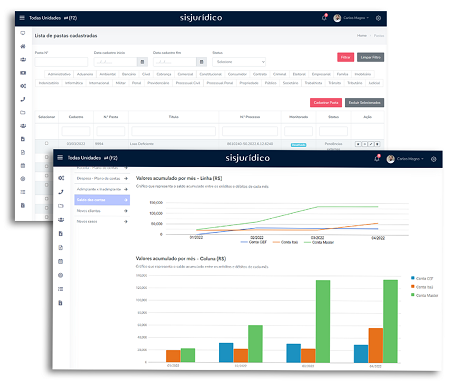Click calendar icon in back window sidebar

pyautogui.click(x=23, y=165)
